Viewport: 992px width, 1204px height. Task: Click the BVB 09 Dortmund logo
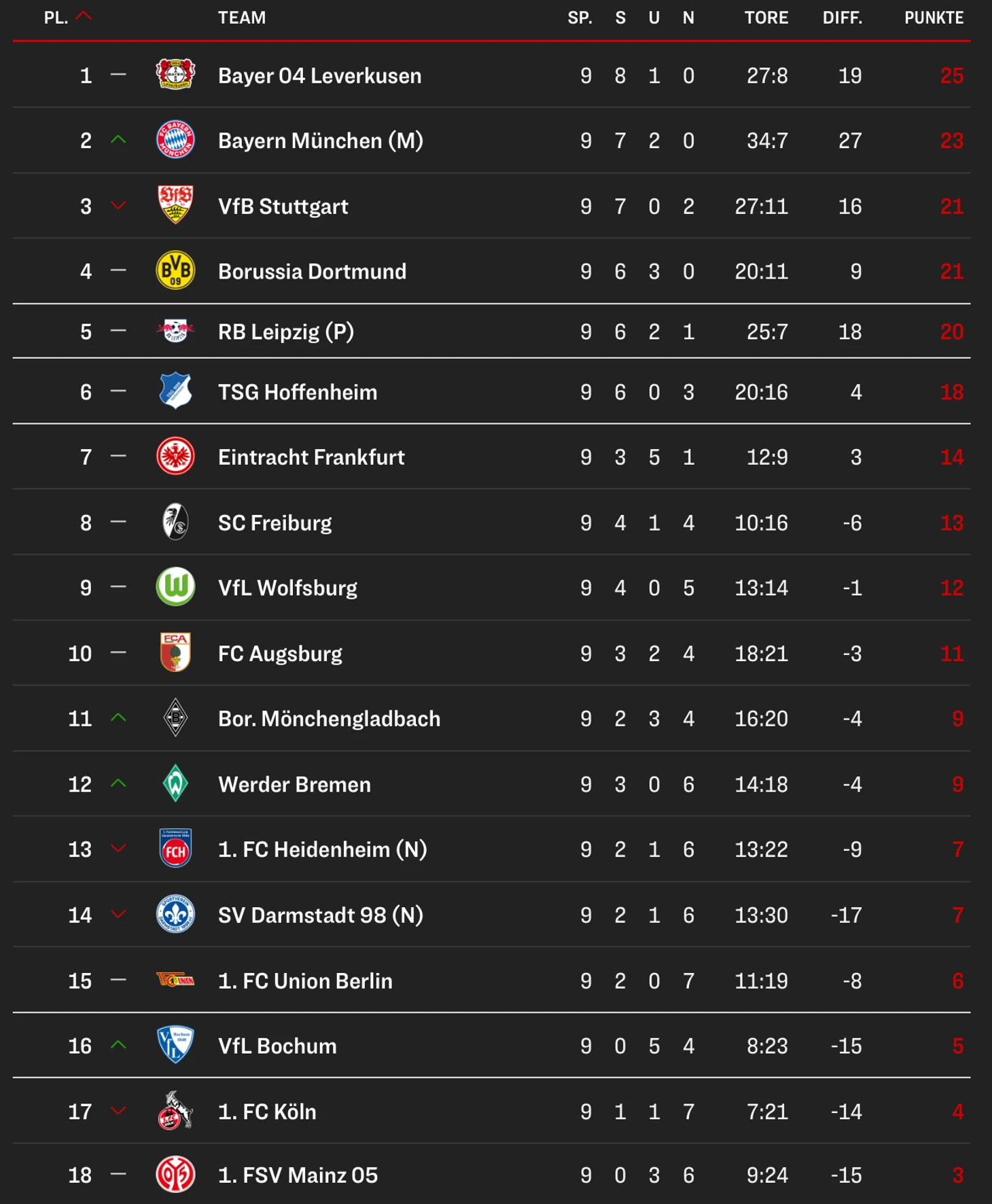tap(175, 270)
